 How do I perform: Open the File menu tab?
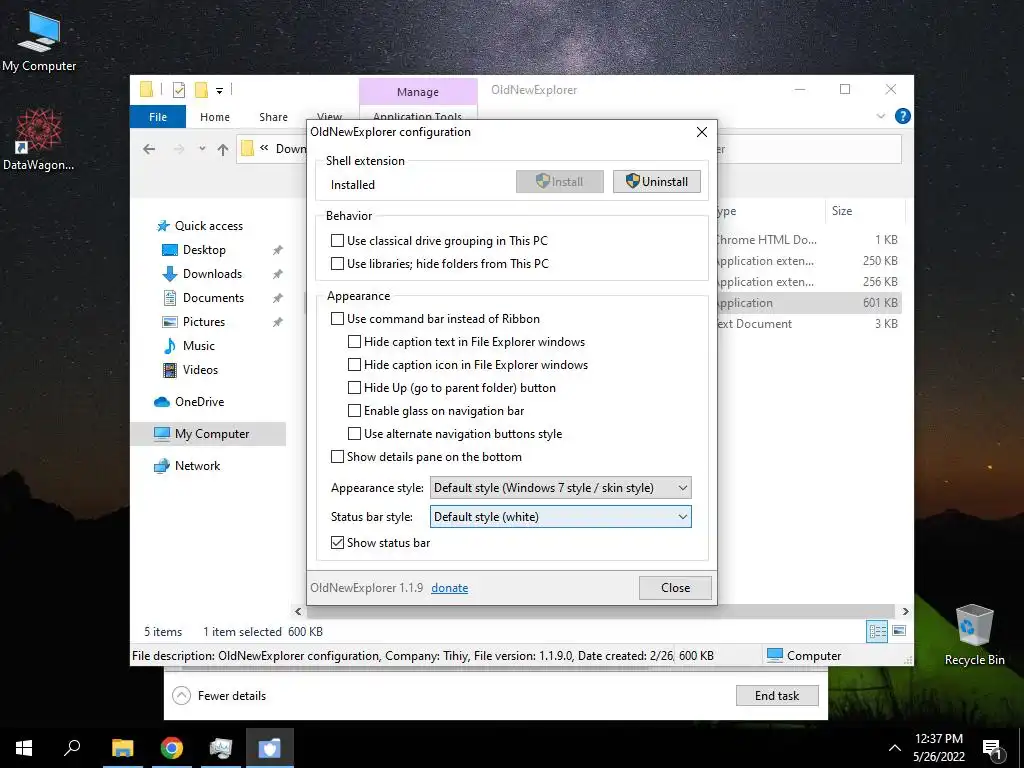click(x=157, y=117)
